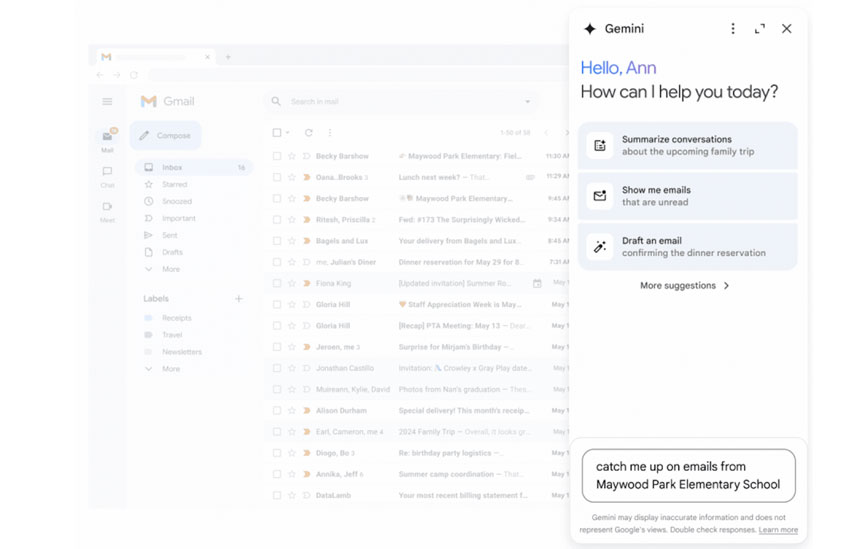Screen dimensions: 860x549
Task: Toggle importance marker on Jeroen email
Action: coord(307,347)
